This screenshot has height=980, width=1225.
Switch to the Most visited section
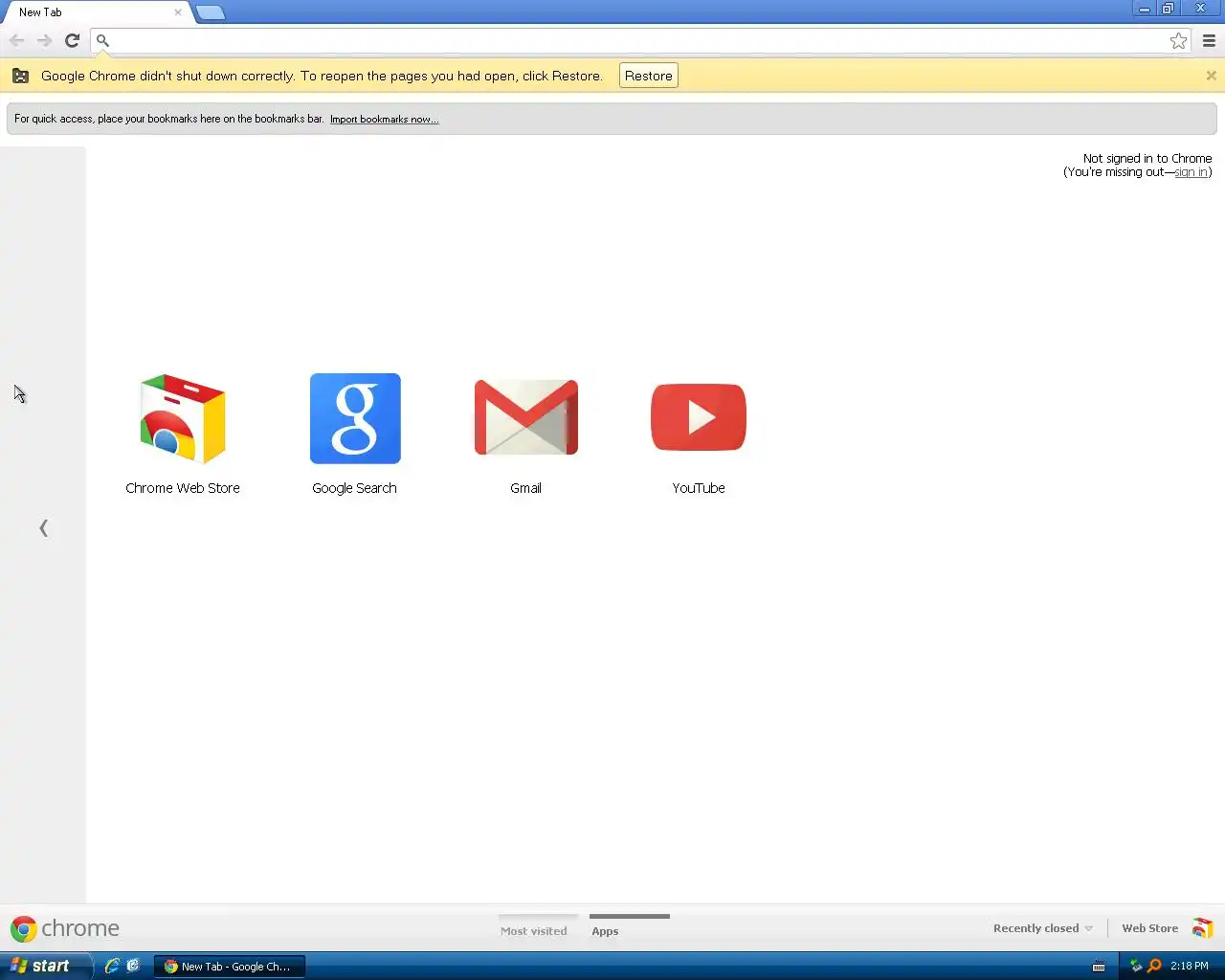(x=534, y=930)
